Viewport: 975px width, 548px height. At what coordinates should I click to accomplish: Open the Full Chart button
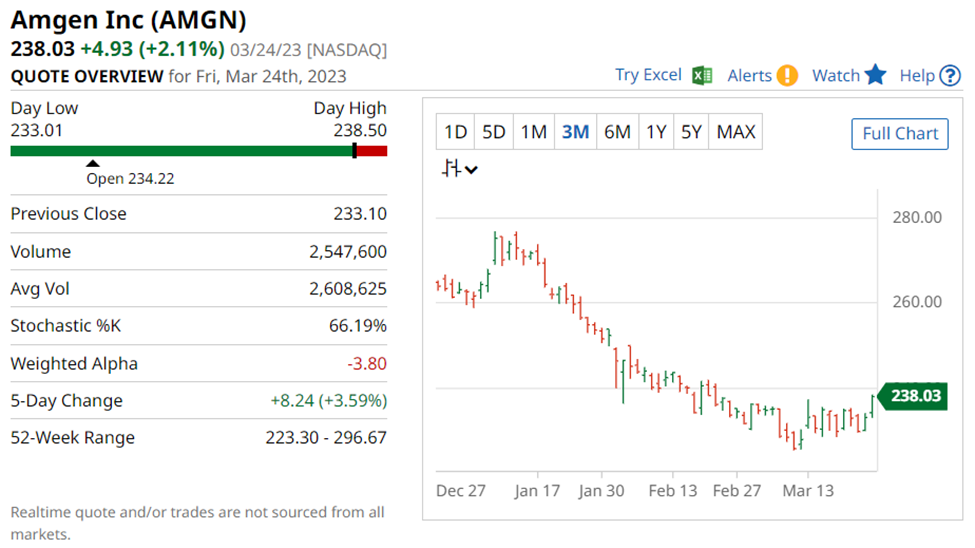tap(900, 134)
